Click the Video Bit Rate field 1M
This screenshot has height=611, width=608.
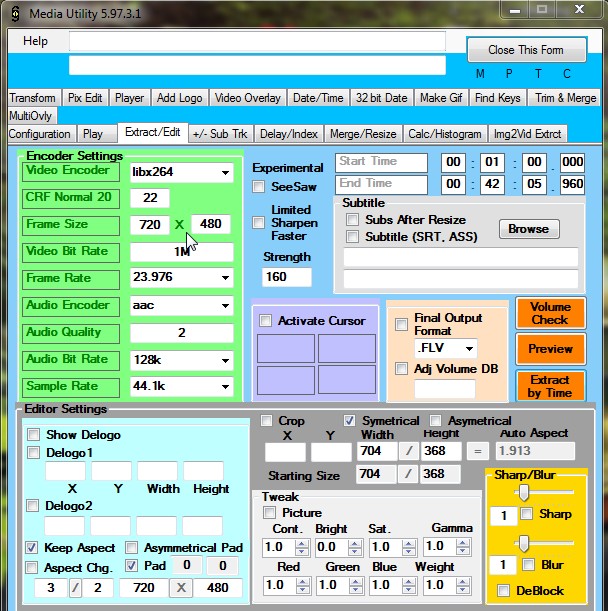[182, 252]
